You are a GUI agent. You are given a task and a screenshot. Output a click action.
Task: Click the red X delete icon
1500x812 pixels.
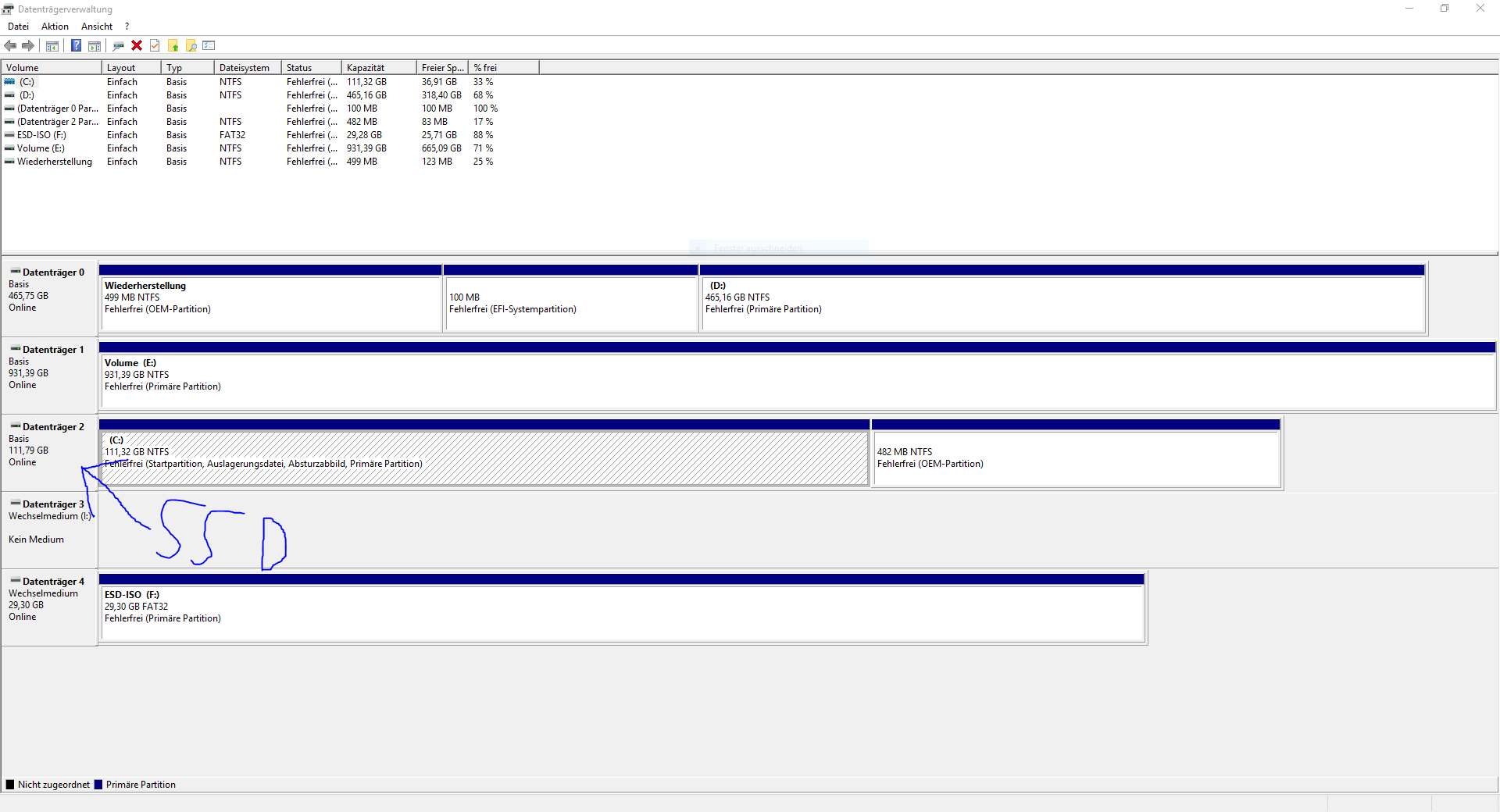[x=137, y=46]
